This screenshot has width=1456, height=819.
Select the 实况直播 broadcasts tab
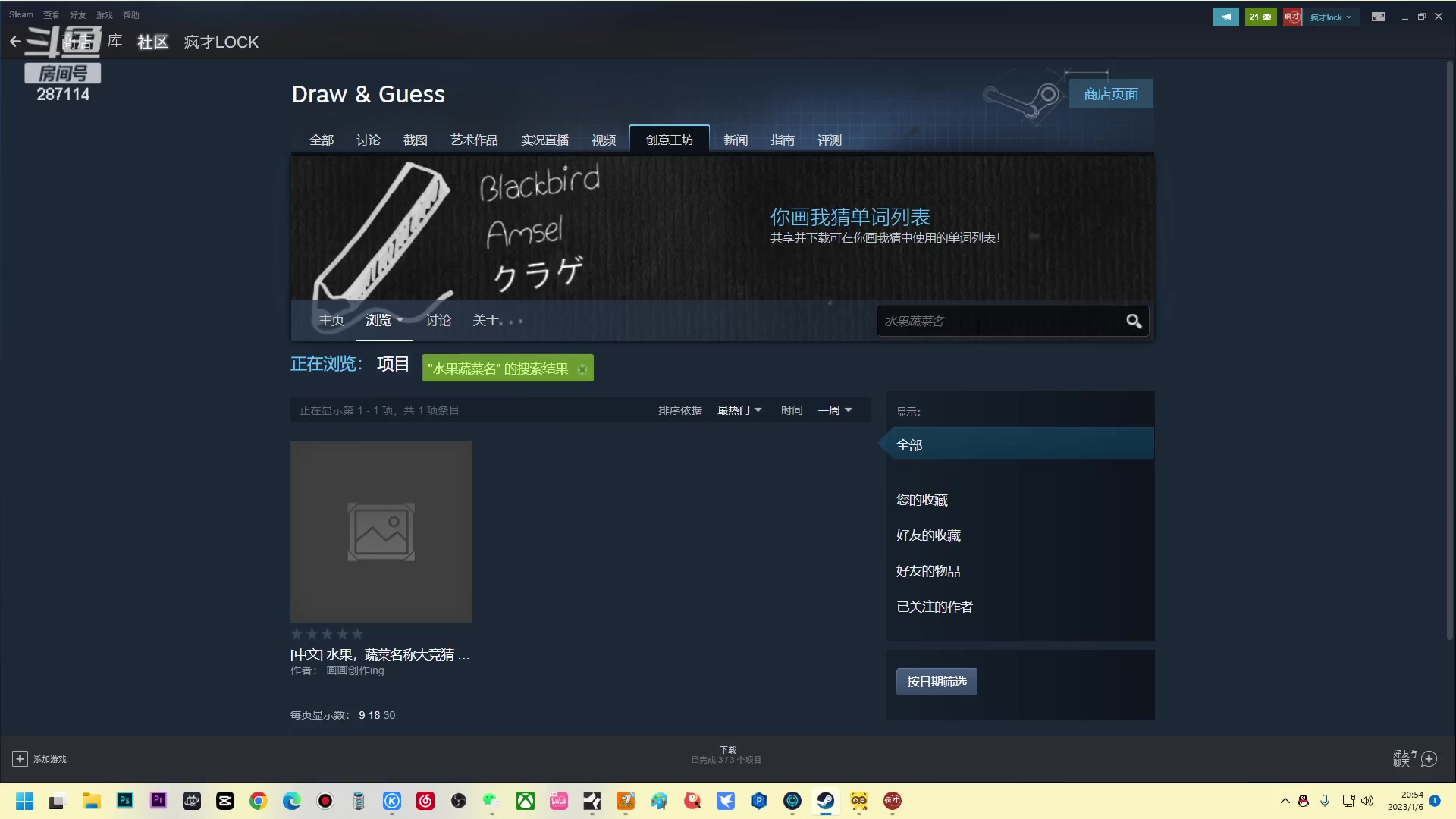[544, 140]
